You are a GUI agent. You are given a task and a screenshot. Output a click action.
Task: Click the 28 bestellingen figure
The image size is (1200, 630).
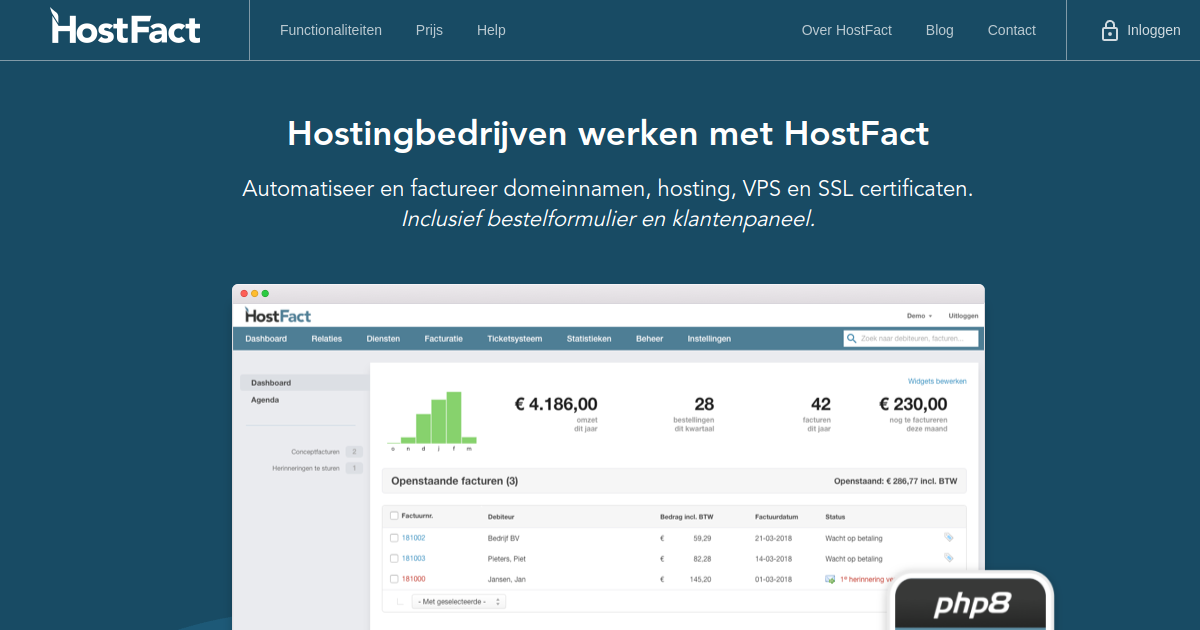click(704, 404)
